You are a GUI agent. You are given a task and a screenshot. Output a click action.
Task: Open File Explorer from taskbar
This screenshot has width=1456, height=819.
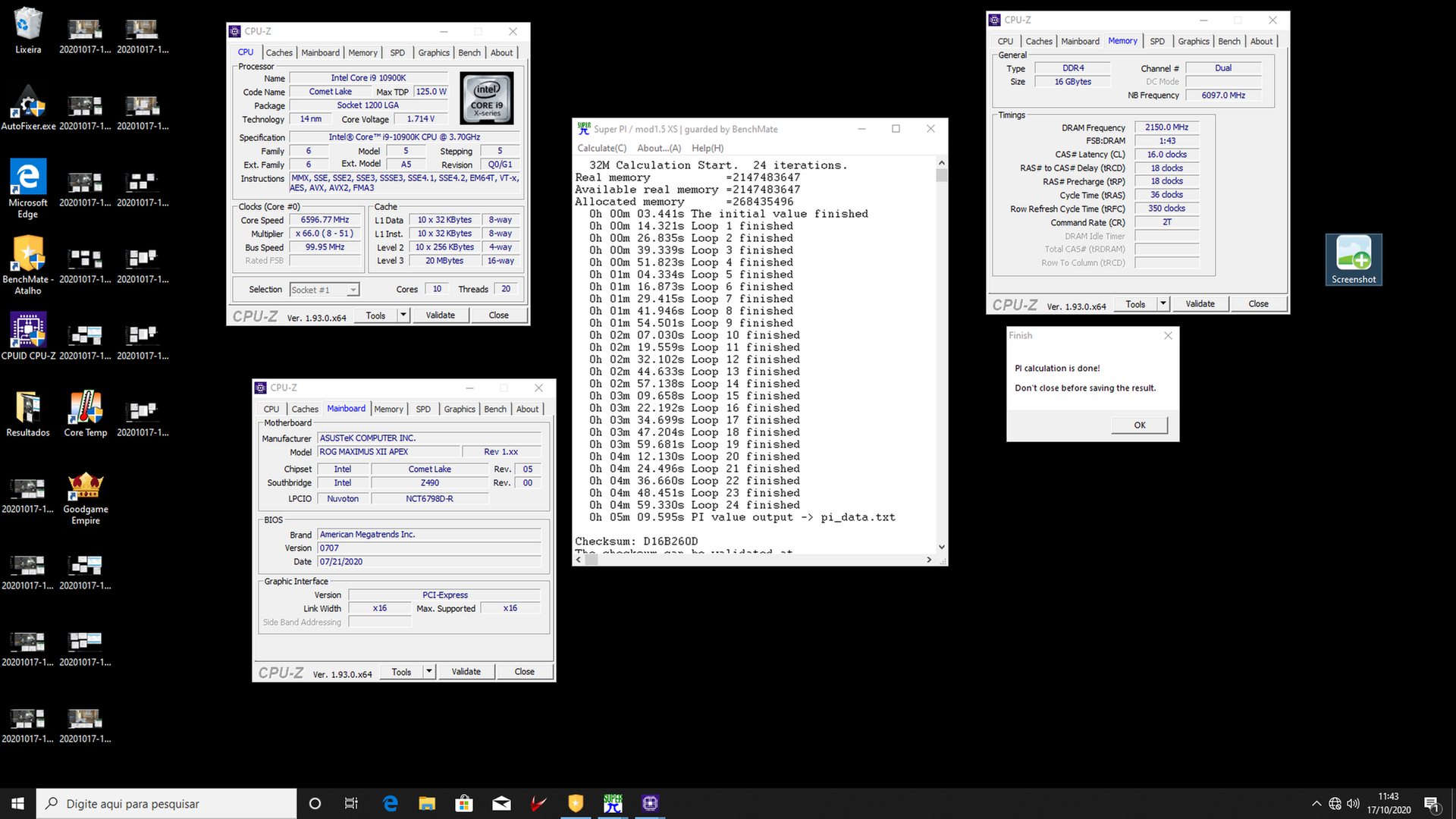(x=427, y=804)
